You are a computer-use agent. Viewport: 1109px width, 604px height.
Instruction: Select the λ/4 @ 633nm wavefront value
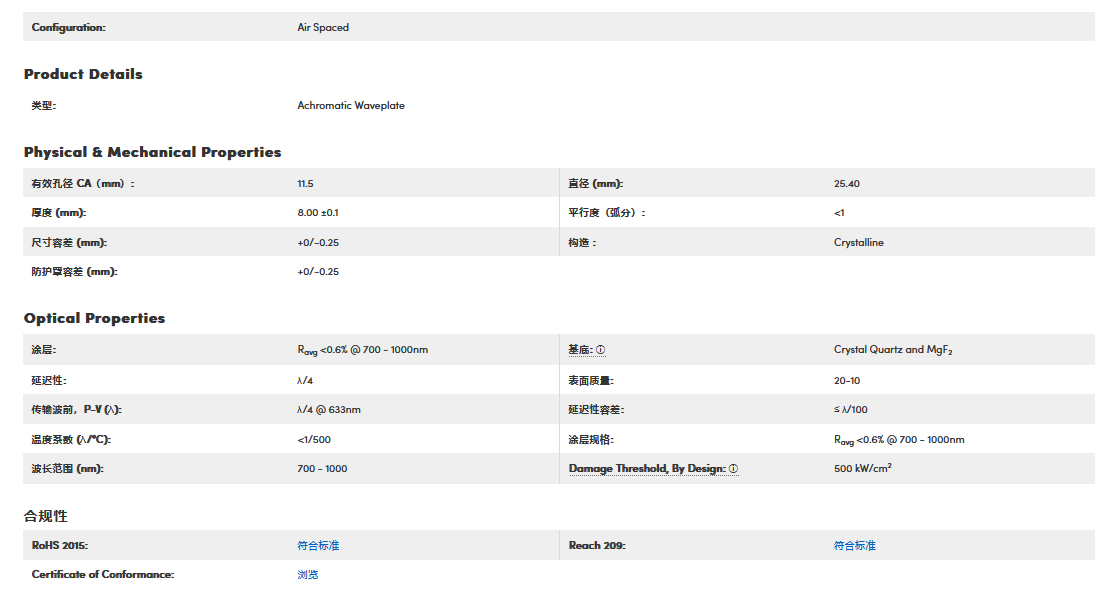click(328, 410)
